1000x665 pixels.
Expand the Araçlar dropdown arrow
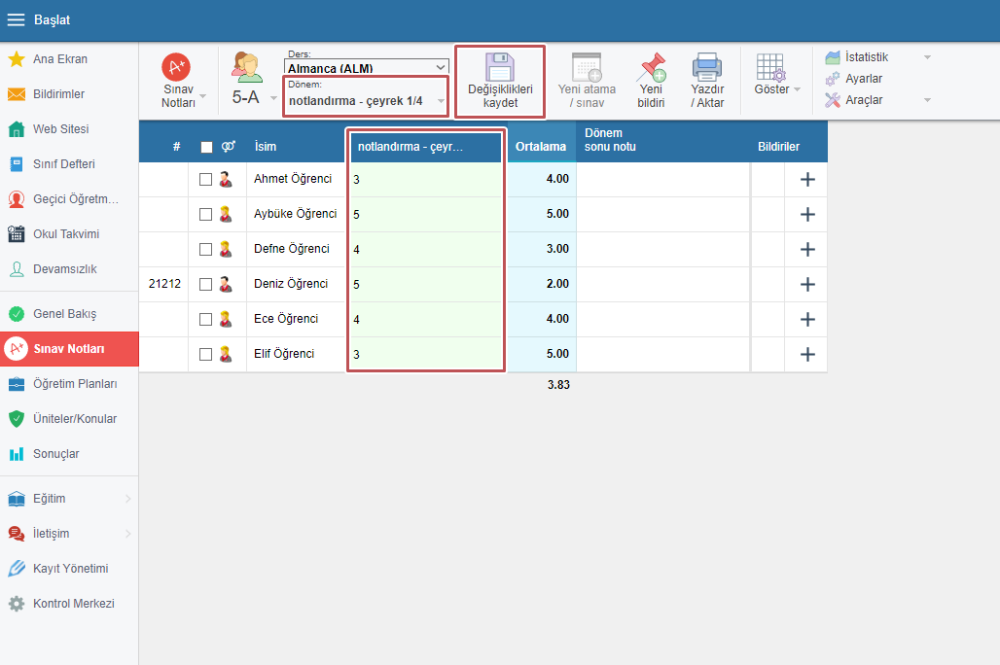(927, 100)
